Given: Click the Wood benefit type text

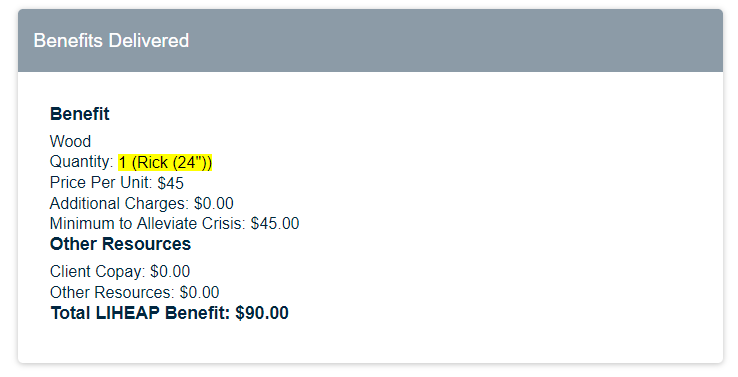Looking at the screenshot, I should coord(70,141).
